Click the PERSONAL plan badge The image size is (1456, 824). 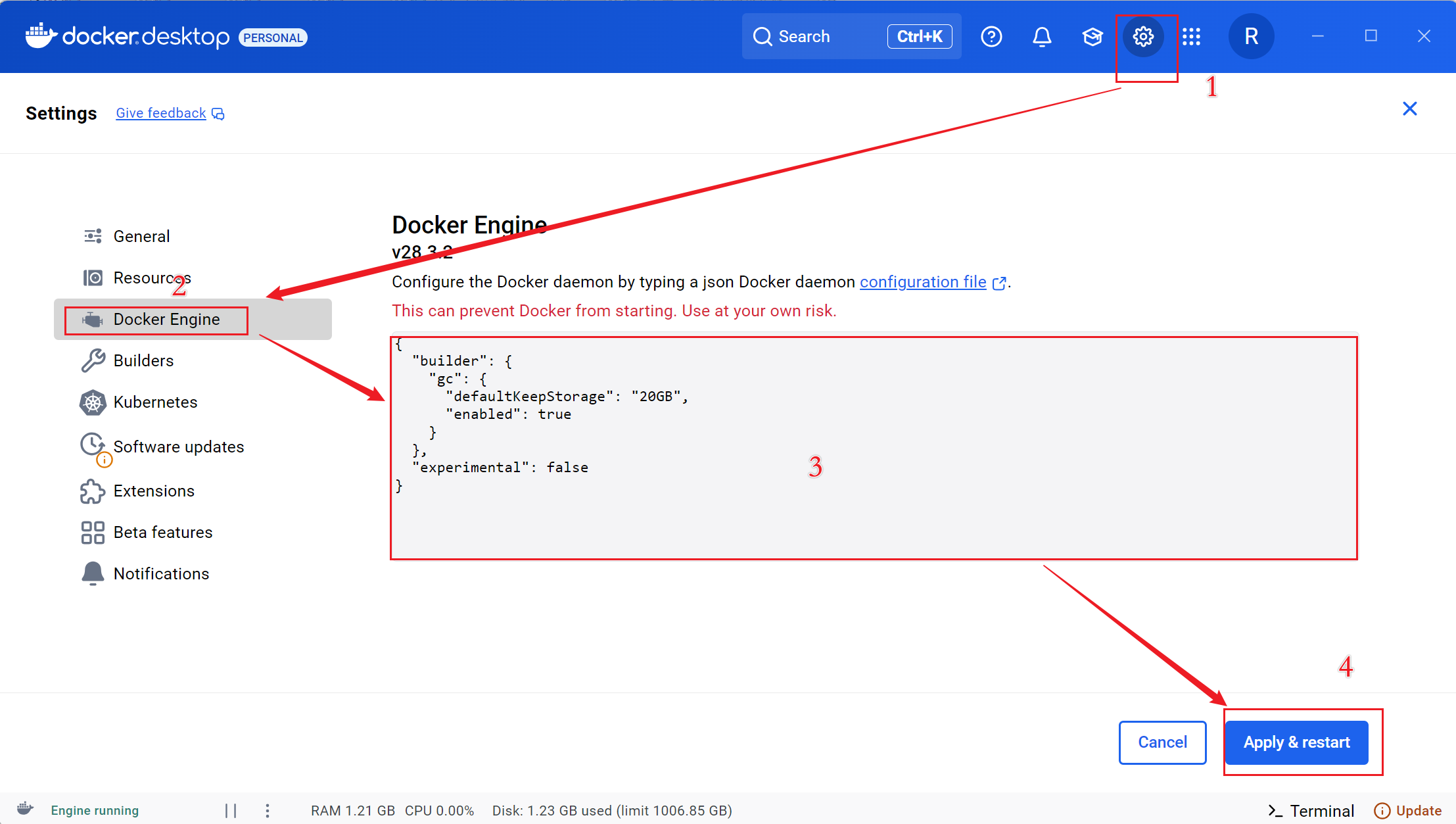[273, 37]
